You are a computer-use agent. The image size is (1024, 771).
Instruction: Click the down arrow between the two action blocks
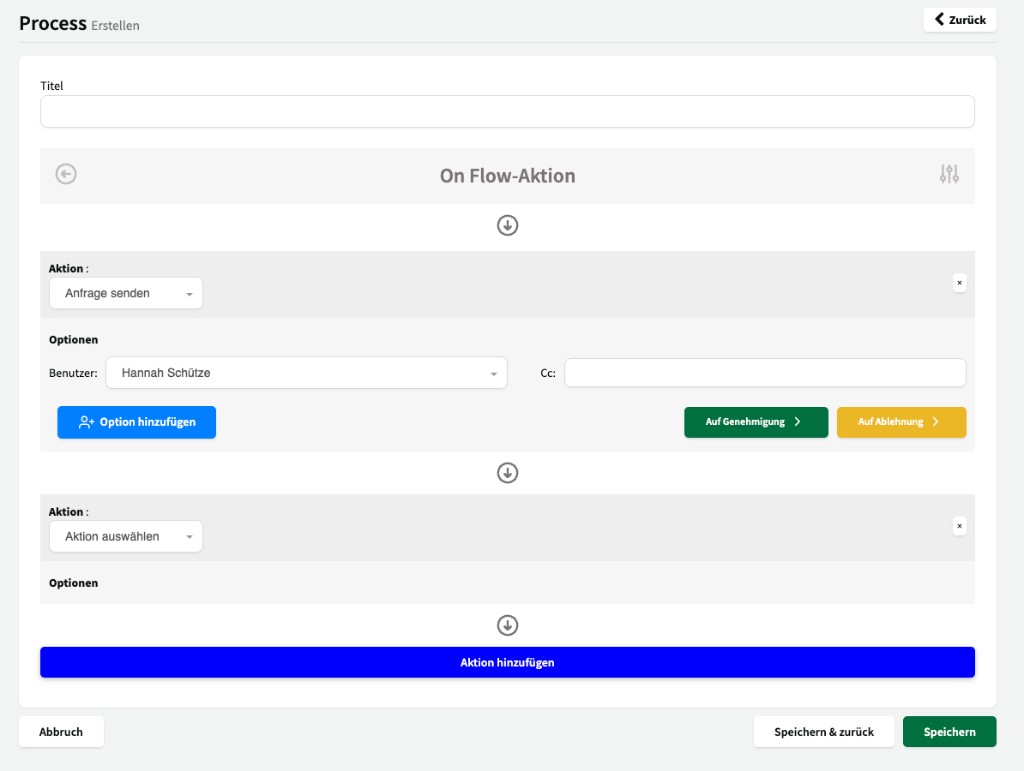[507, 473]
